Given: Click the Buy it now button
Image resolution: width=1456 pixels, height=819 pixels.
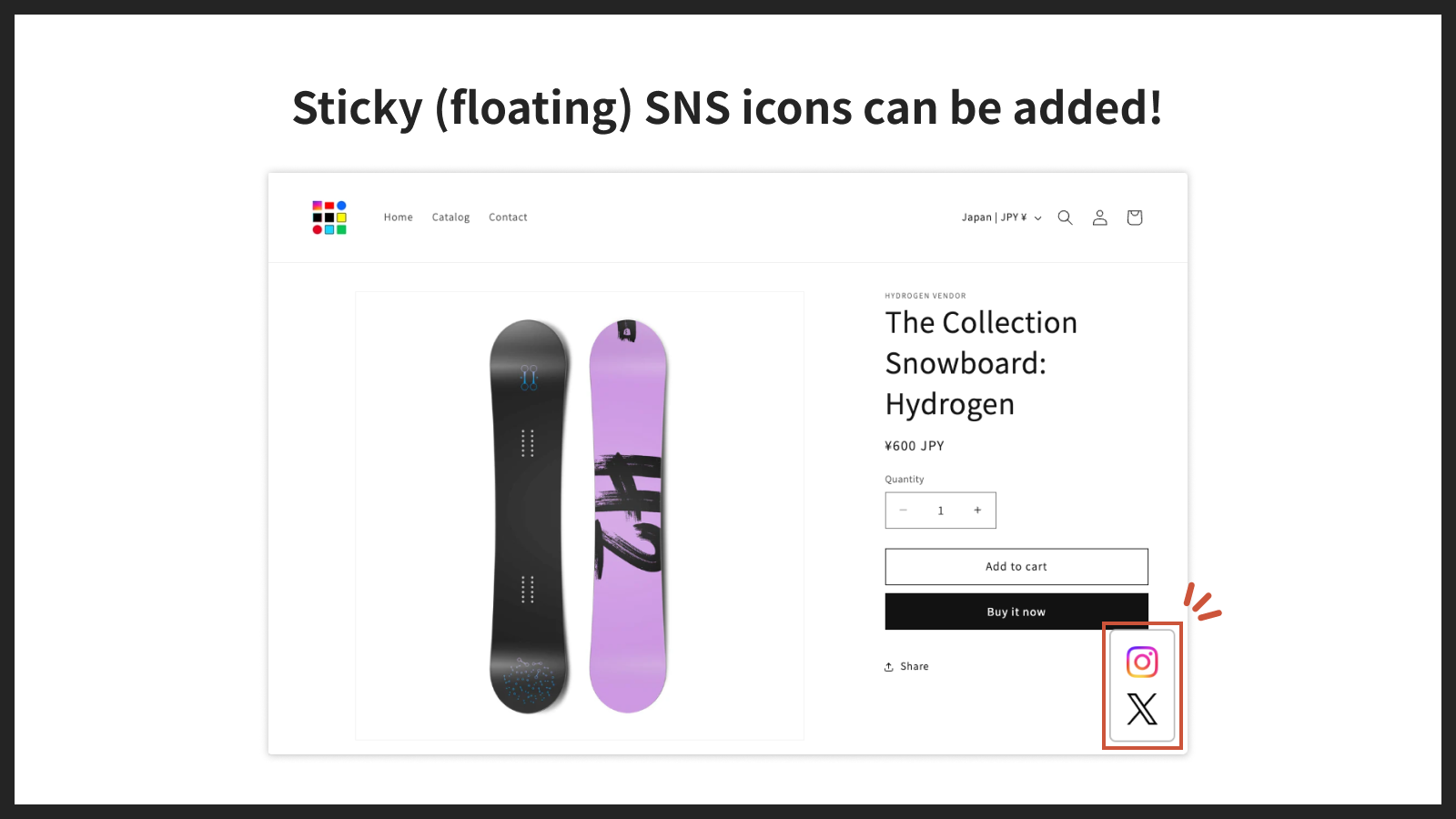Looking at the screenshot, I should click(1016, 612).
